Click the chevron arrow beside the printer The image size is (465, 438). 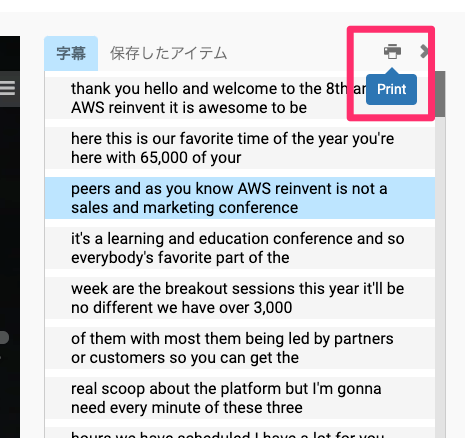(424, 51)
